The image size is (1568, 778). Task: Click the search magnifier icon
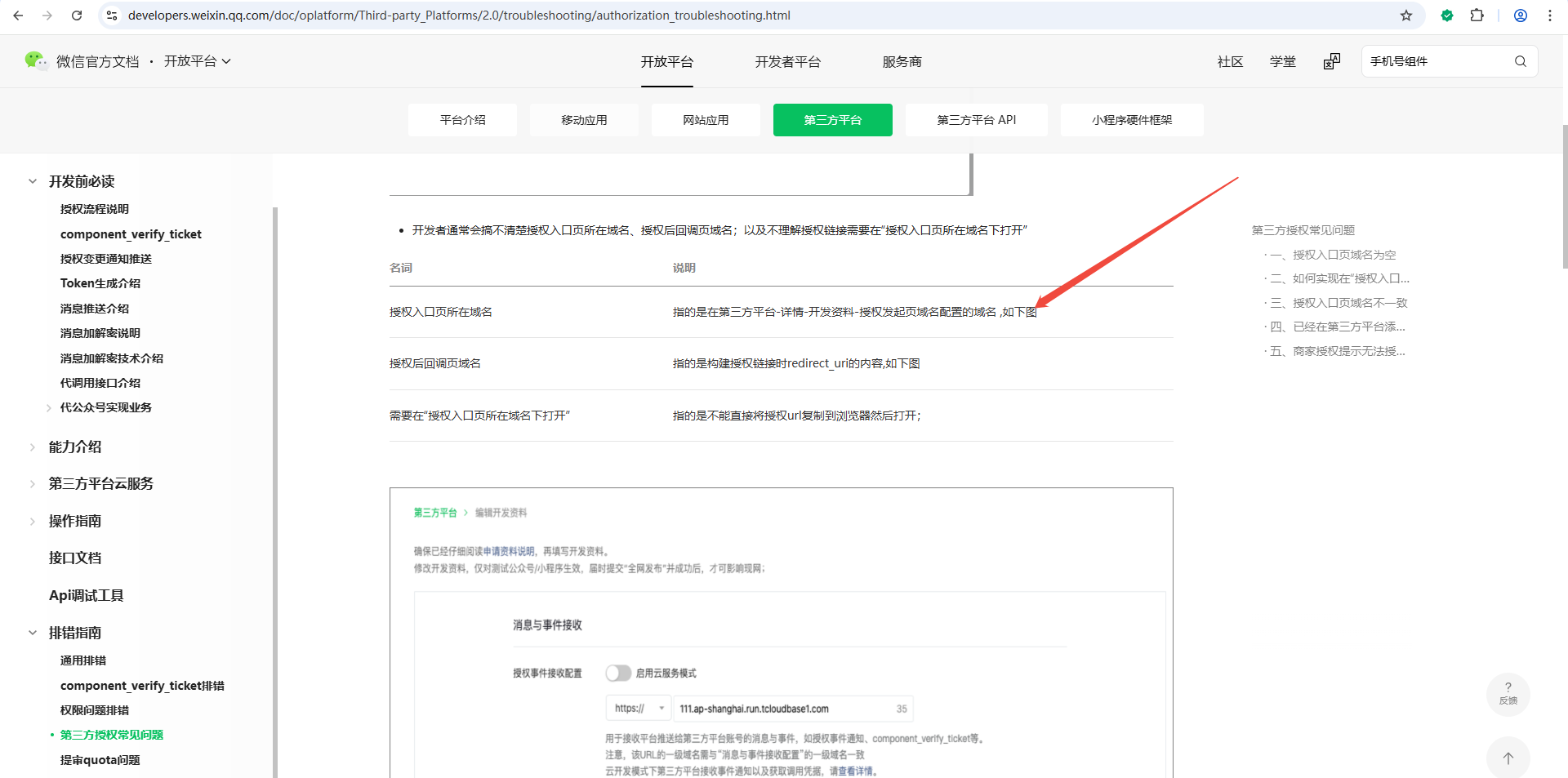1520,61
